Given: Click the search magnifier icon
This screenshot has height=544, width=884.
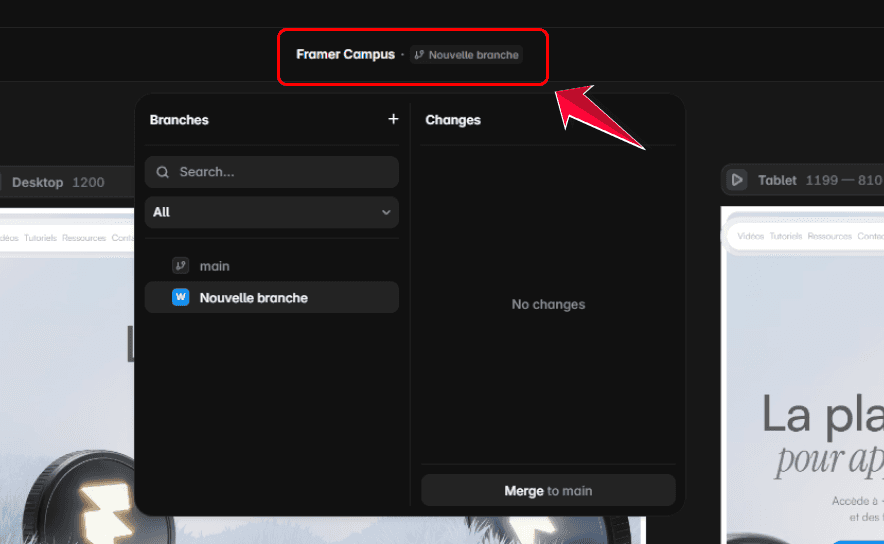Looking at the screenshot, I should pos(162,172).
